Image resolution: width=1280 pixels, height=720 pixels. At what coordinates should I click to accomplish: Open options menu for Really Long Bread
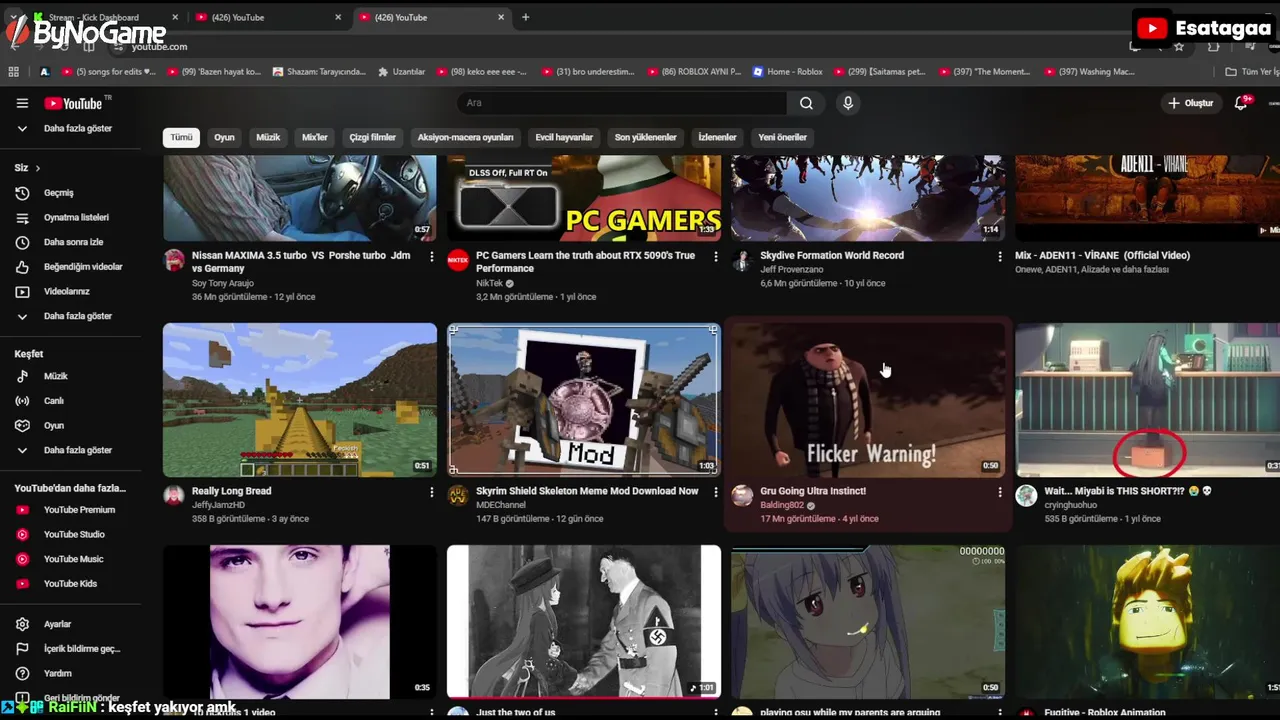(x=431, y=492)
